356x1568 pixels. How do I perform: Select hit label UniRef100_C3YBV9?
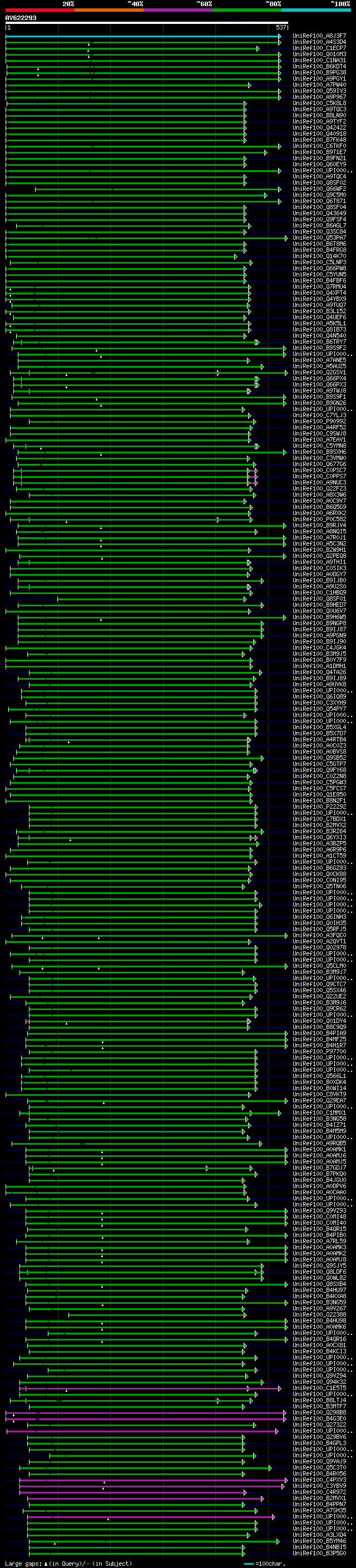[319, 1485]
